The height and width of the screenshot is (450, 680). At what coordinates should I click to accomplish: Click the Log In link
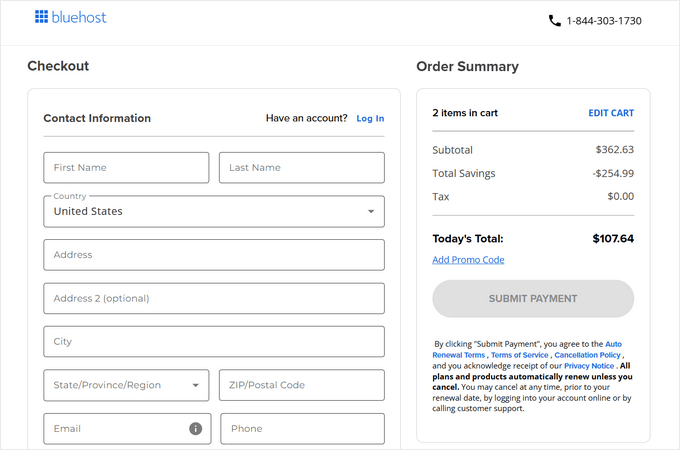pos(370,118)
